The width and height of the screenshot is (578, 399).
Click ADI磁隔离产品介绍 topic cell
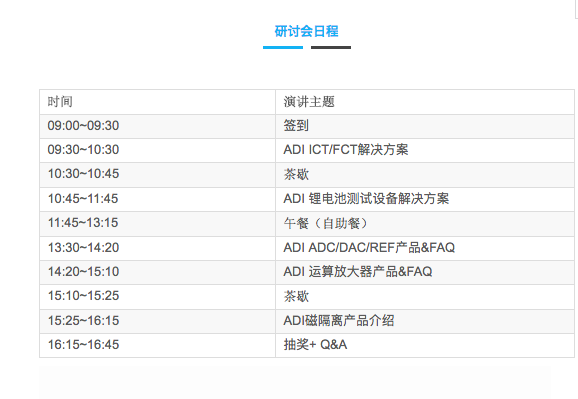coord(425,321)
